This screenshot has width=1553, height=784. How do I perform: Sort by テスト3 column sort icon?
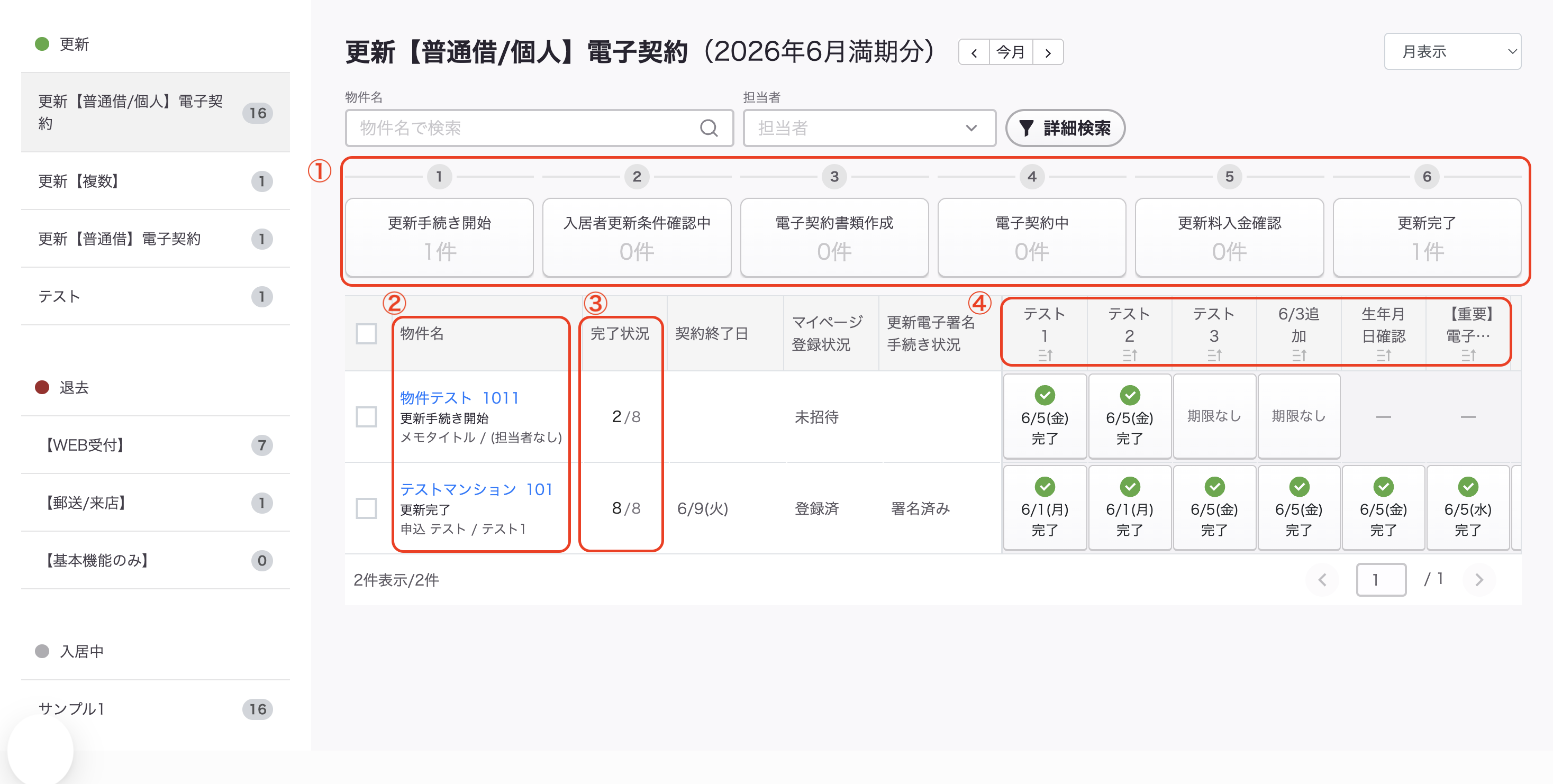click(x=1214, y=355)
